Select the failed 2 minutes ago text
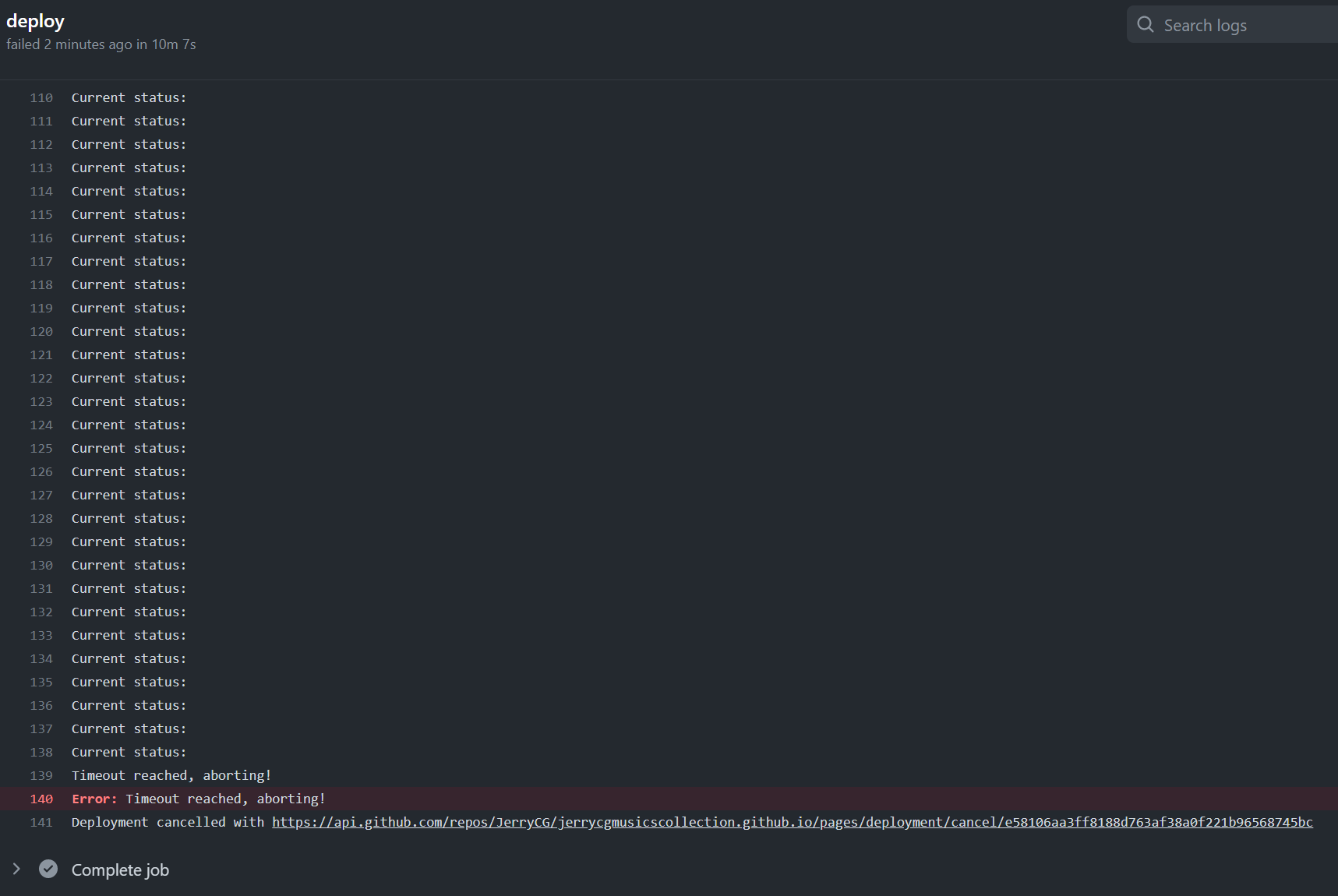 [101, 44]
